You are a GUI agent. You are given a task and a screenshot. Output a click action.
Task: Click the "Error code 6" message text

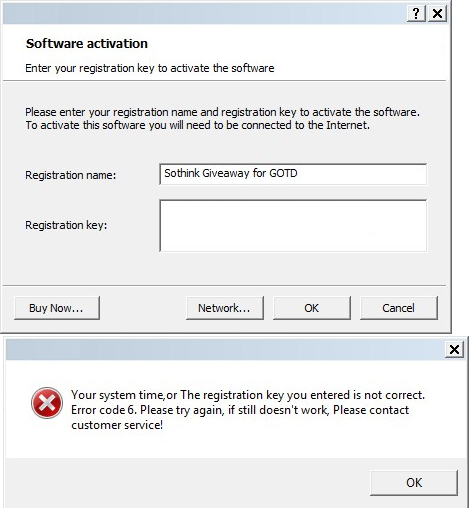click(x=104, y=410)
